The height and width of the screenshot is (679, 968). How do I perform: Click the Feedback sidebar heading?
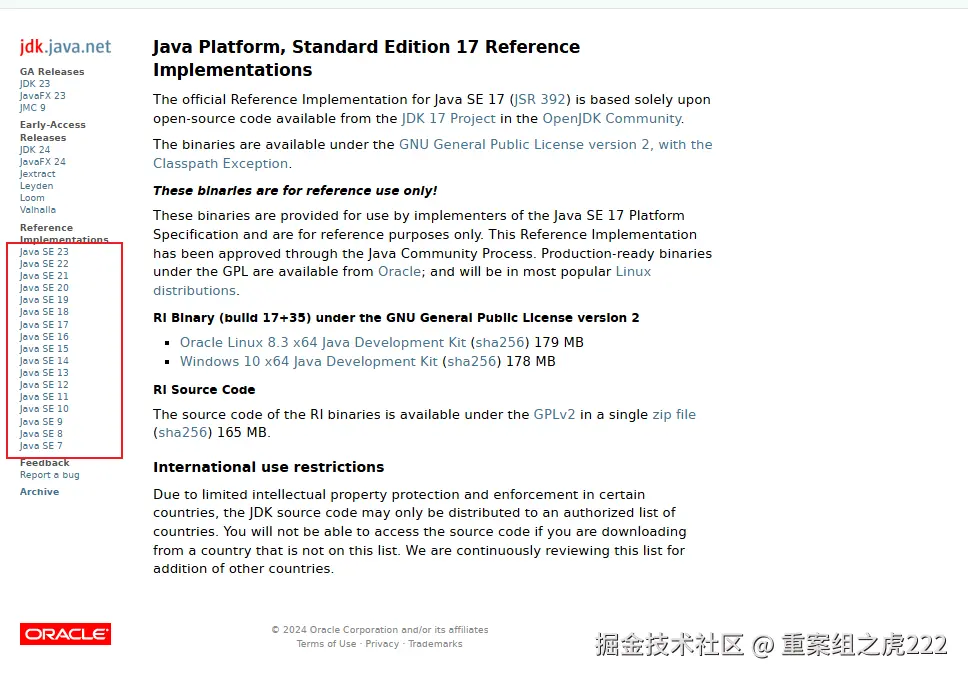(44, 463)
